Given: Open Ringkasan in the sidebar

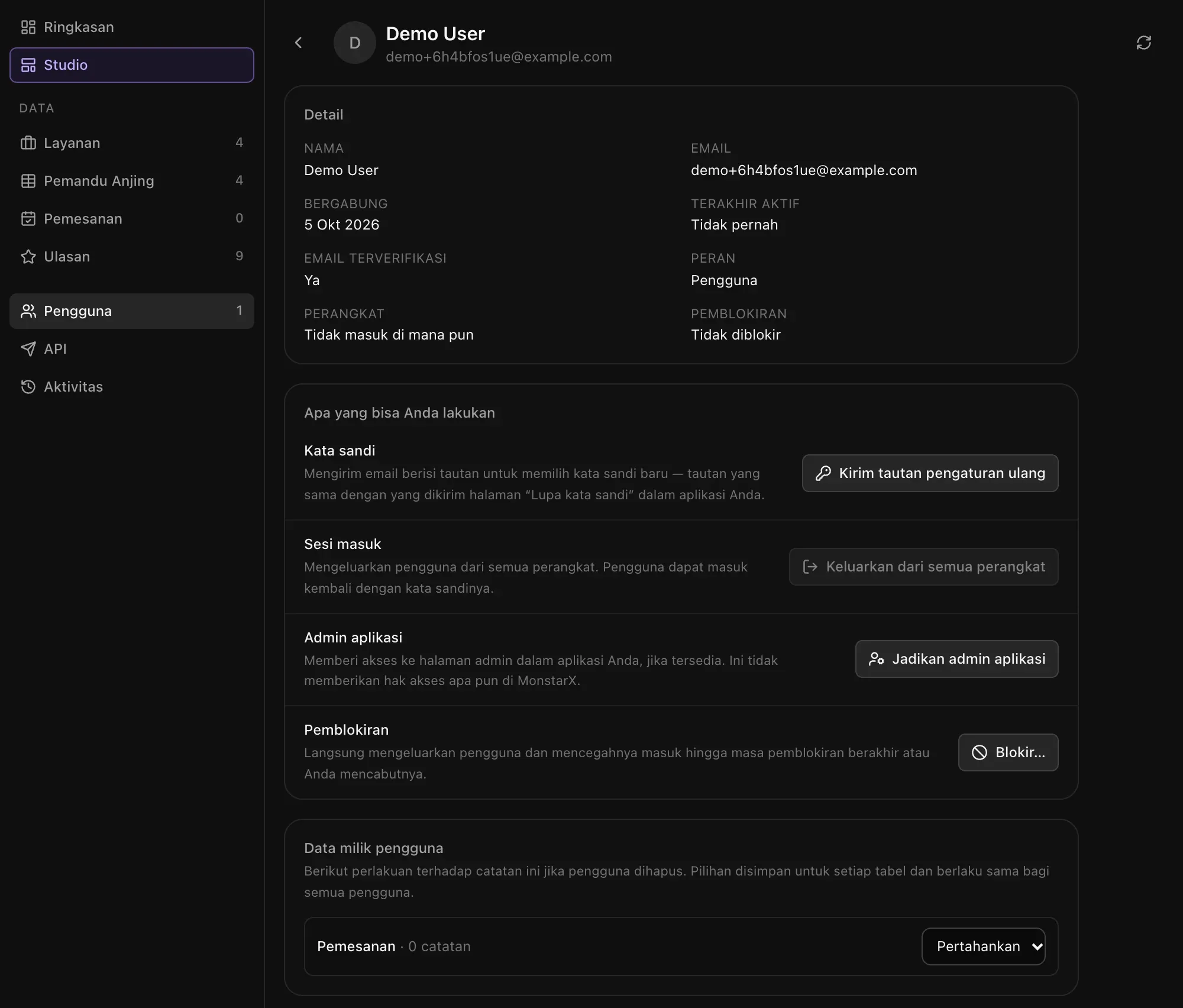Looking at the screenshot, I should click(x=132, y=27).
